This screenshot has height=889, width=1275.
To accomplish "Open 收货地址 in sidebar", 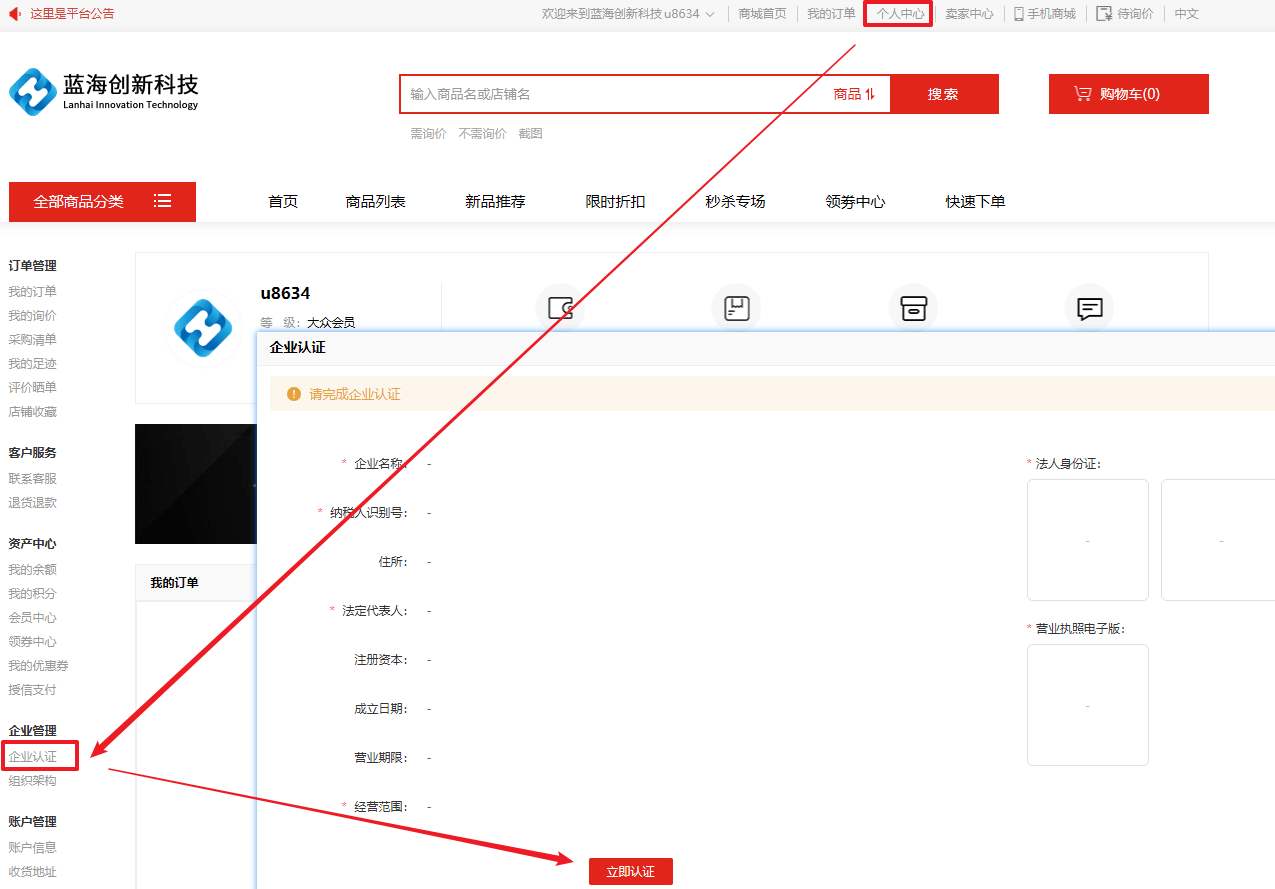I will pyautogui.click(x=33, y=872).
